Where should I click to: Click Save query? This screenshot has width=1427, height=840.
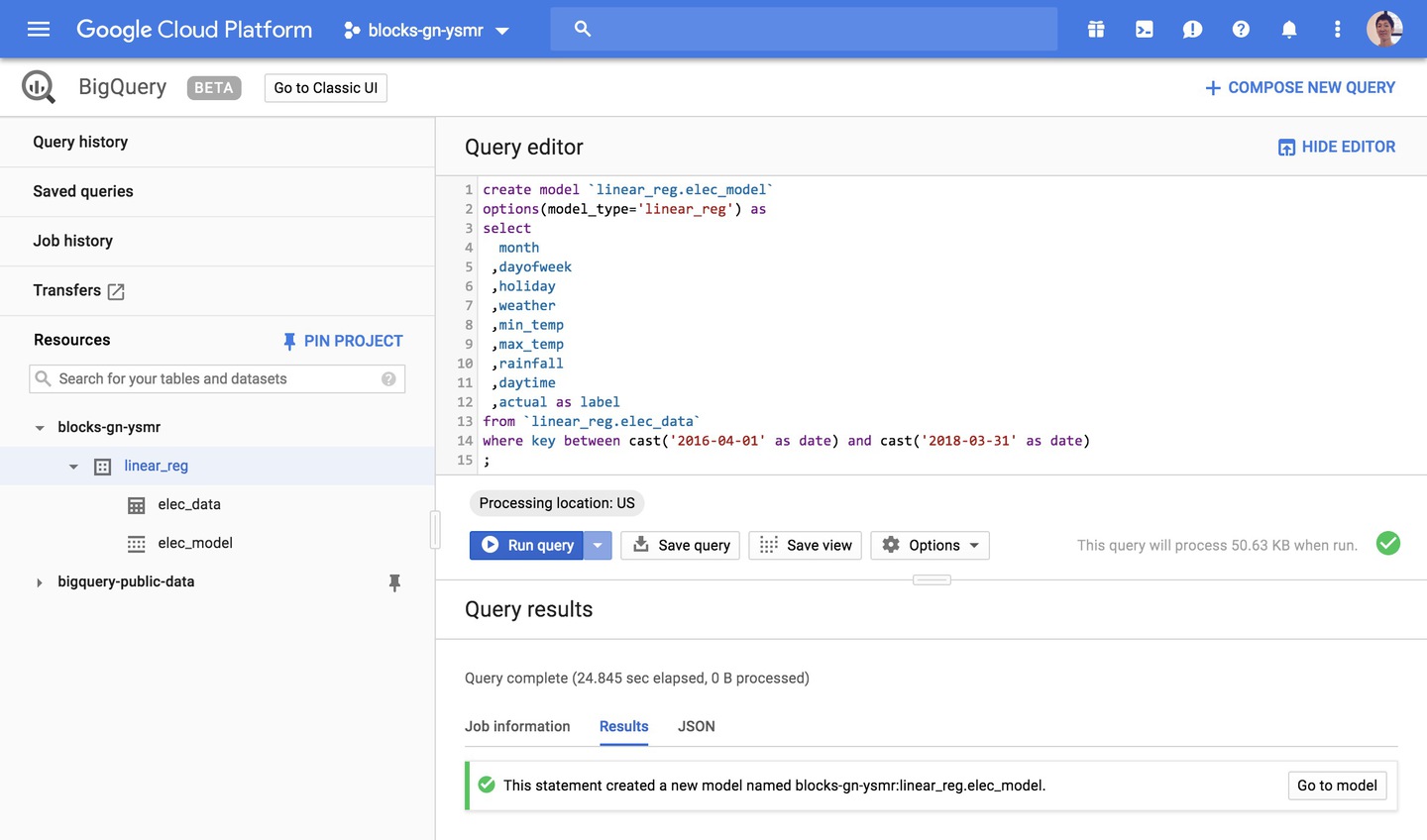pos(681,545)
